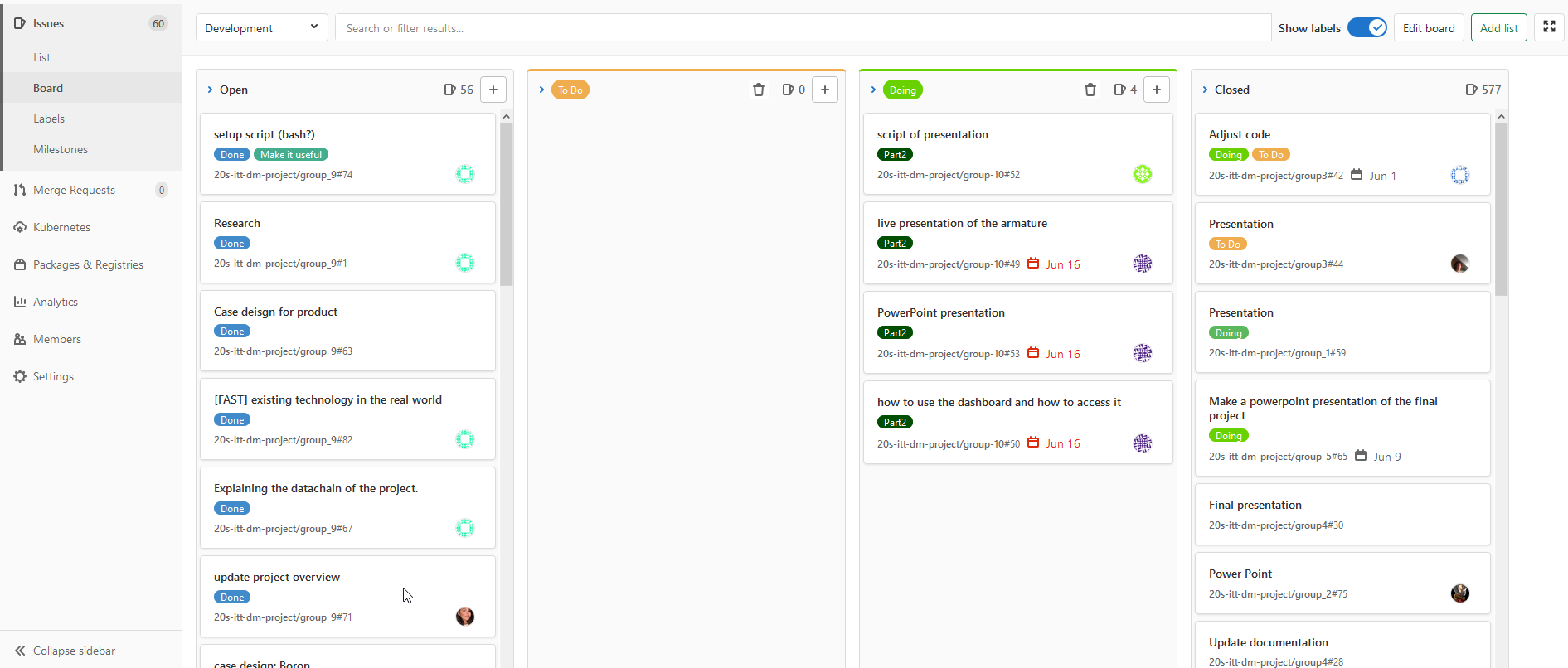Focus the Search or filter results field

(x=803, y=27)
